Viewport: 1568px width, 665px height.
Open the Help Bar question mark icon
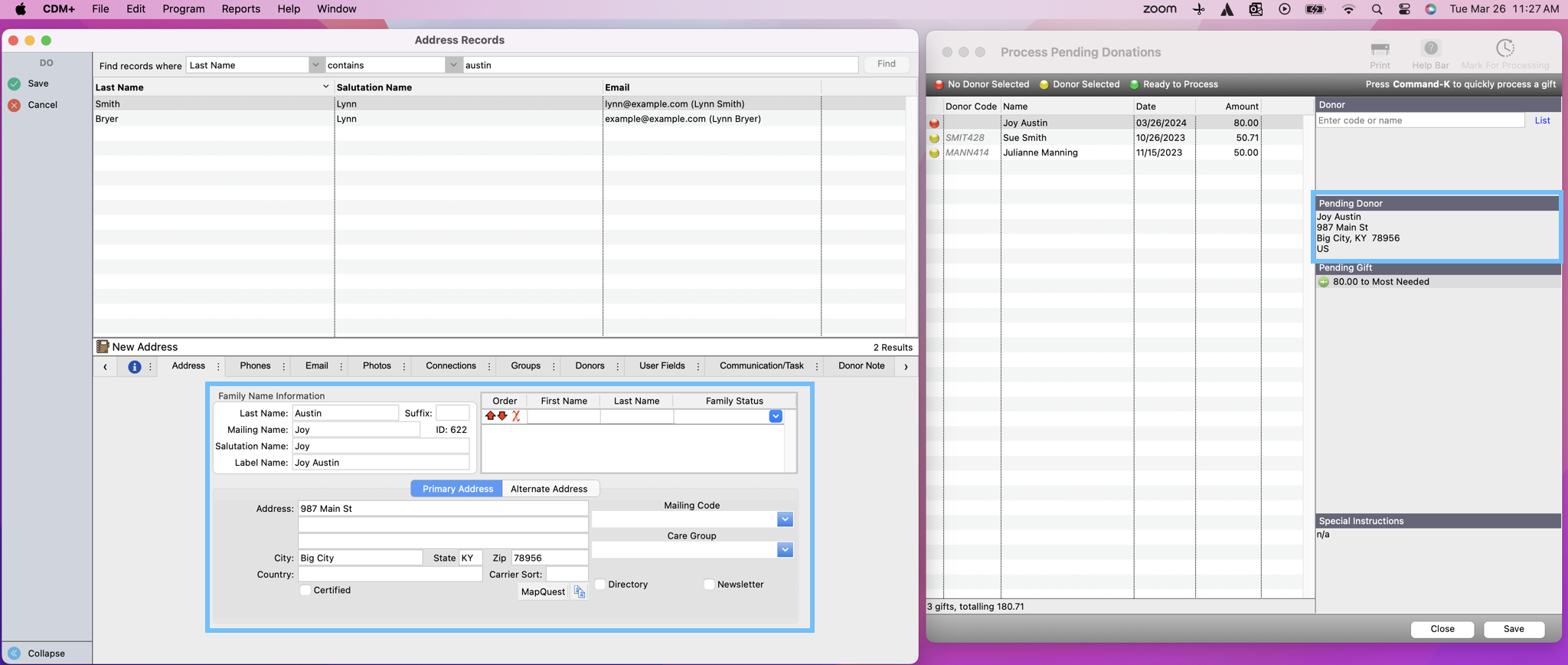[1430, 48]
